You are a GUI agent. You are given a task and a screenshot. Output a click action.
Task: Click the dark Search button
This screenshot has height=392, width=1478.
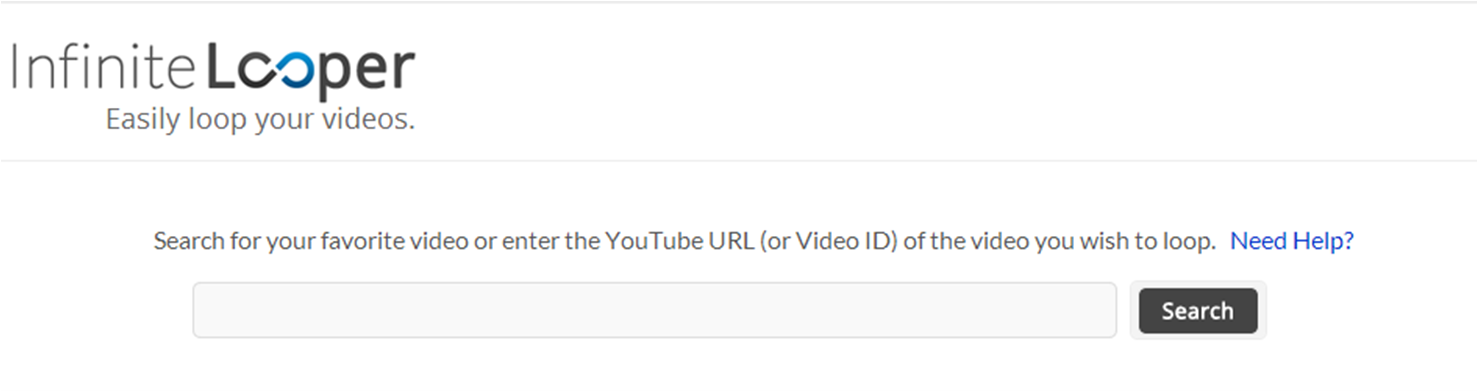coord(1198,311)
